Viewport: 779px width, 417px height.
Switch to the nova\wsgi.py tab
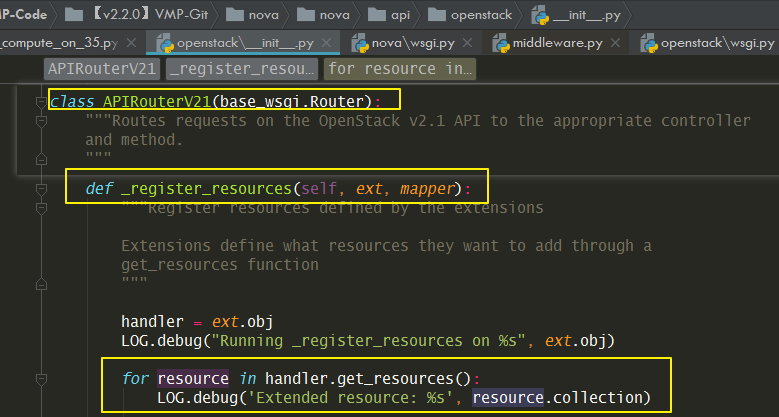click(x=413, y=43)
